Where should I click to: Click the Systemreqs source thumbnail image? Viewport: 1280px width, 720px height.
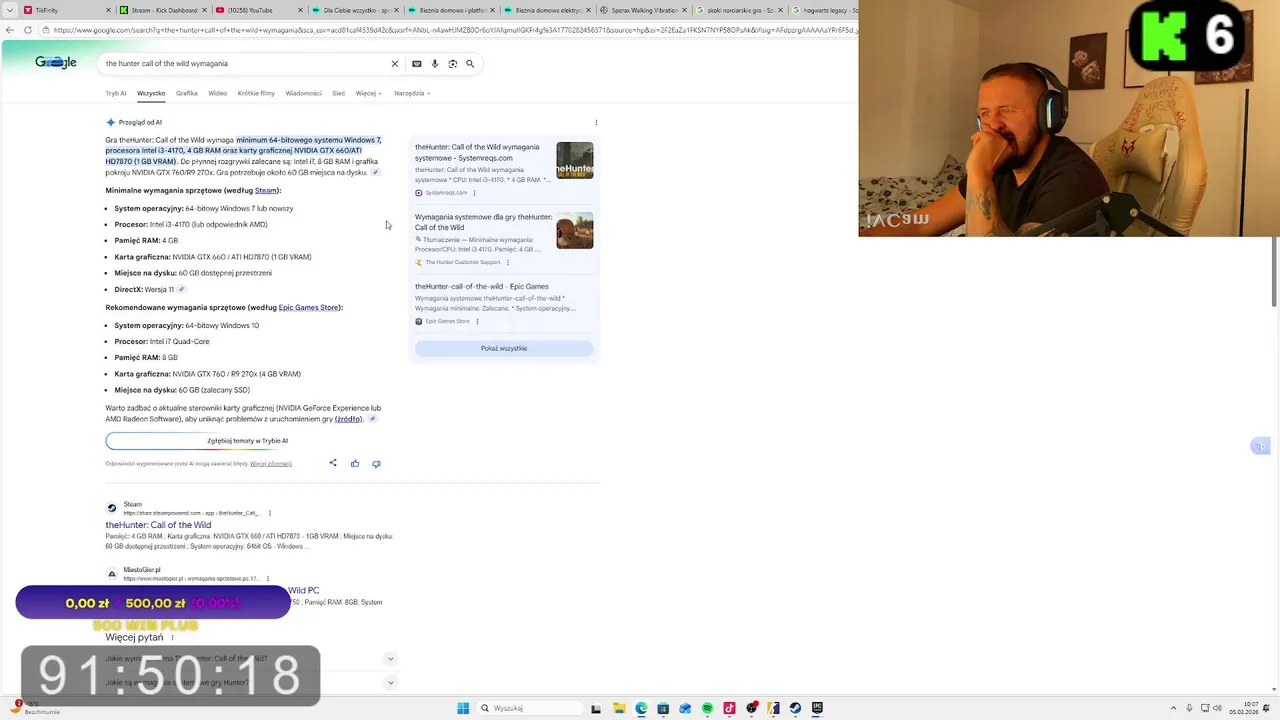click(575, 160)
